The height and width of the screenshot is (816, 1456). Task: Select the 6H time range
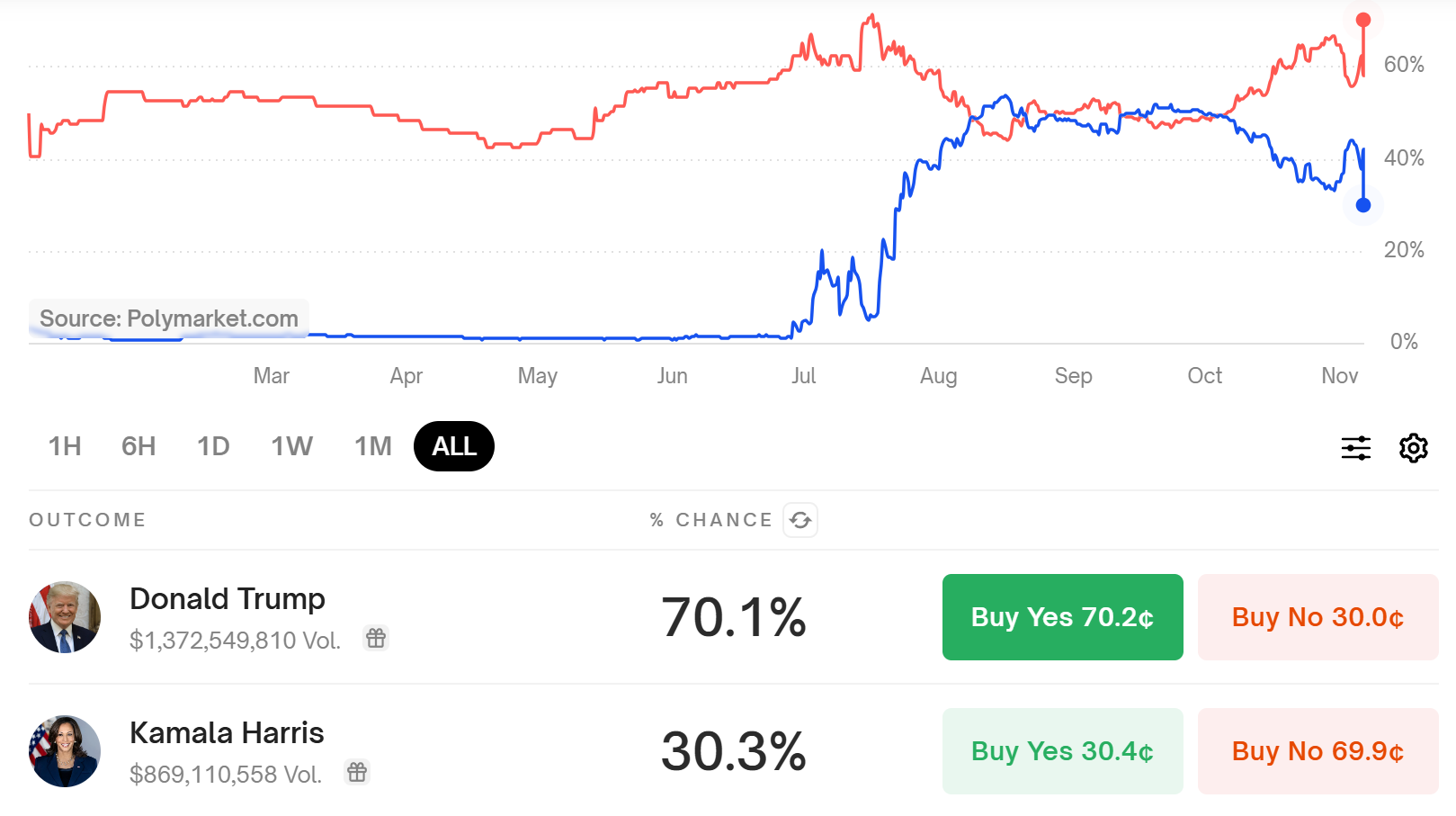[138, 445]
